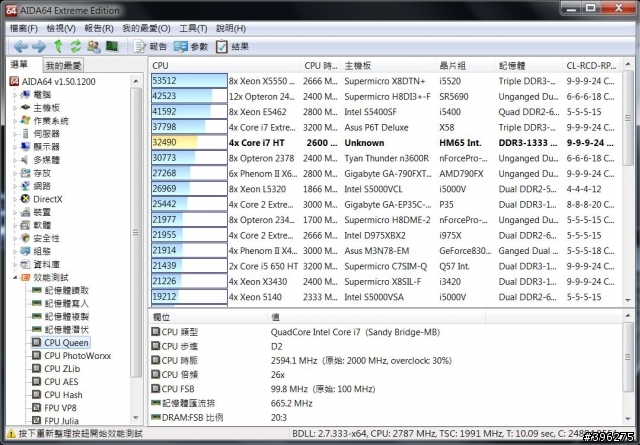
Task: Click the users icon in the toolbar
Action: tap(93, 47)
